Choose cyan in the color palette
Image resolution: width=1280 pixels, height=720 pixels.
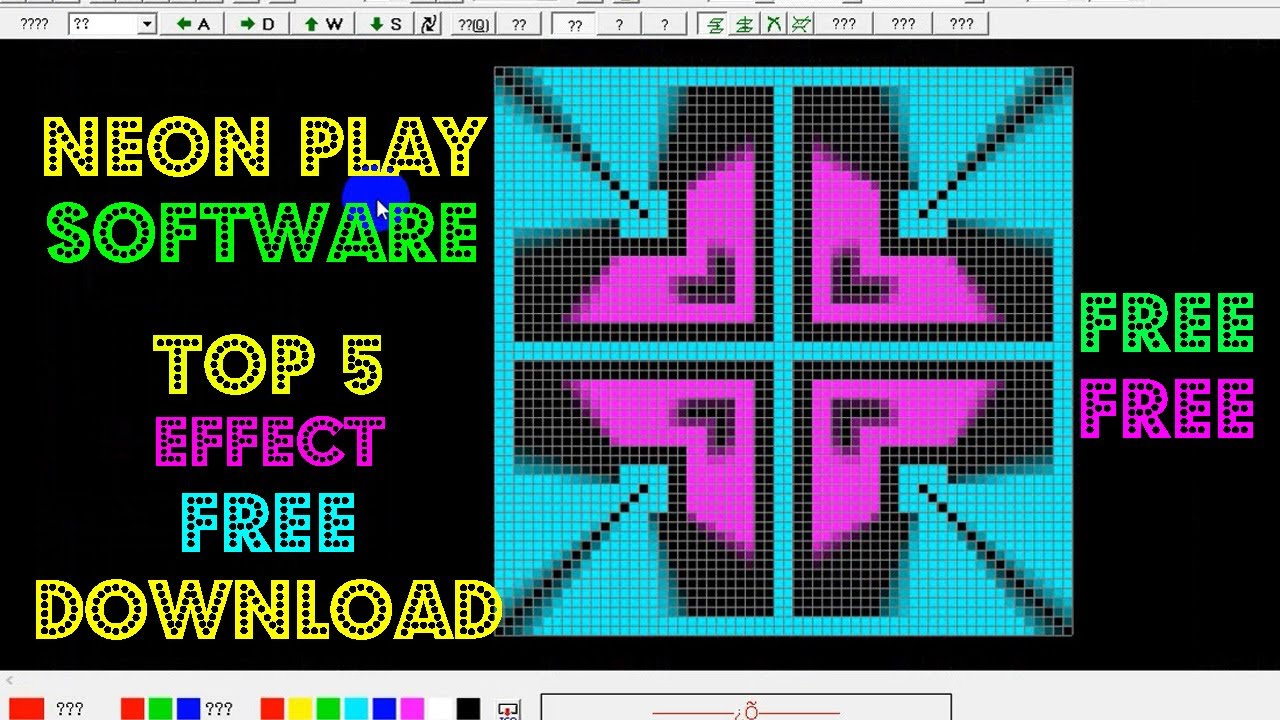coord(356,709)
